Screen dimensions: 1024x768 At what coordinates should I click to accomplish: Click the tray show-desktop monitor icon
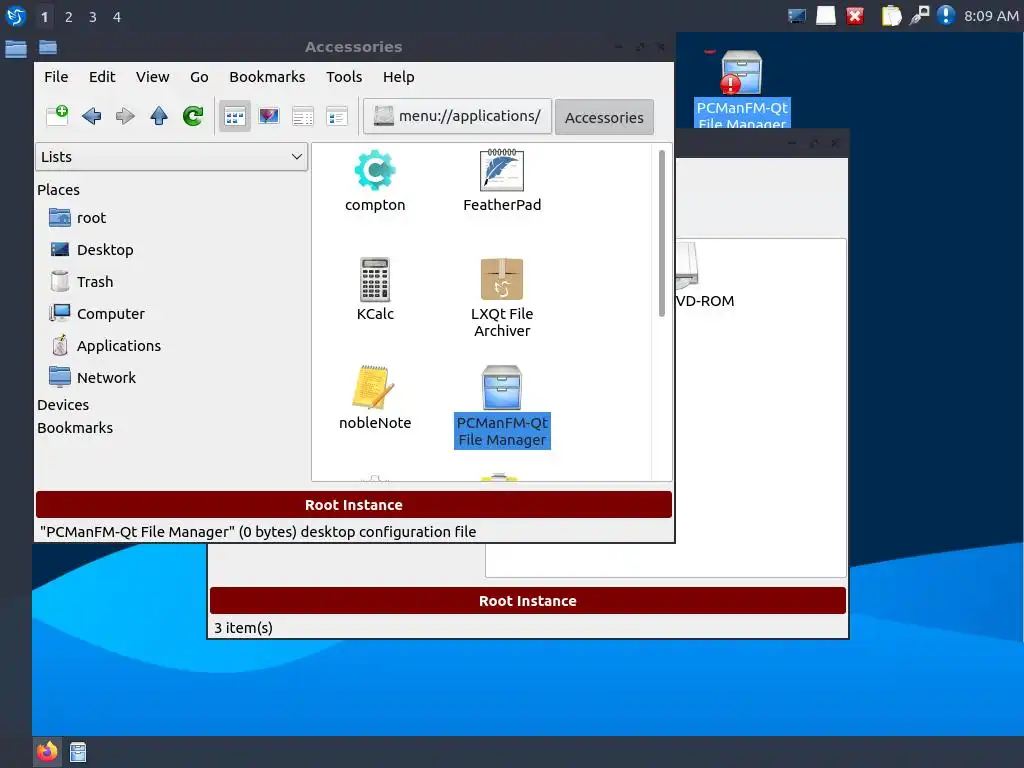[x=797, y=16]
